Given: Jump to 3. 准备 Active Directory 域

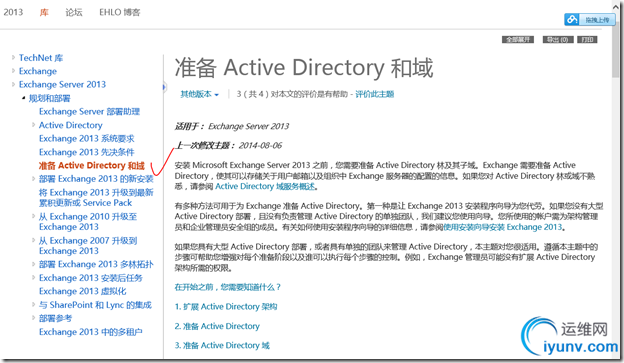Looking at the screenshot, I should tap(222, 345).
